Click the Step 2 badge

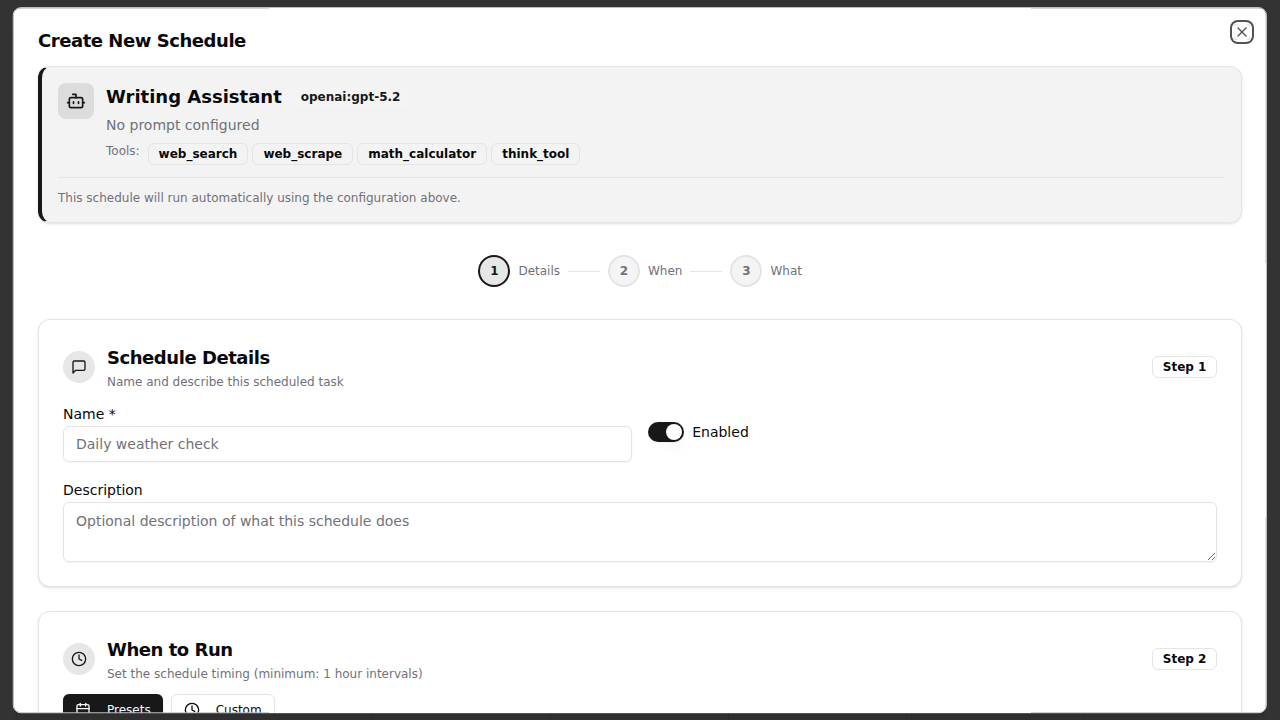[1184, 659]
